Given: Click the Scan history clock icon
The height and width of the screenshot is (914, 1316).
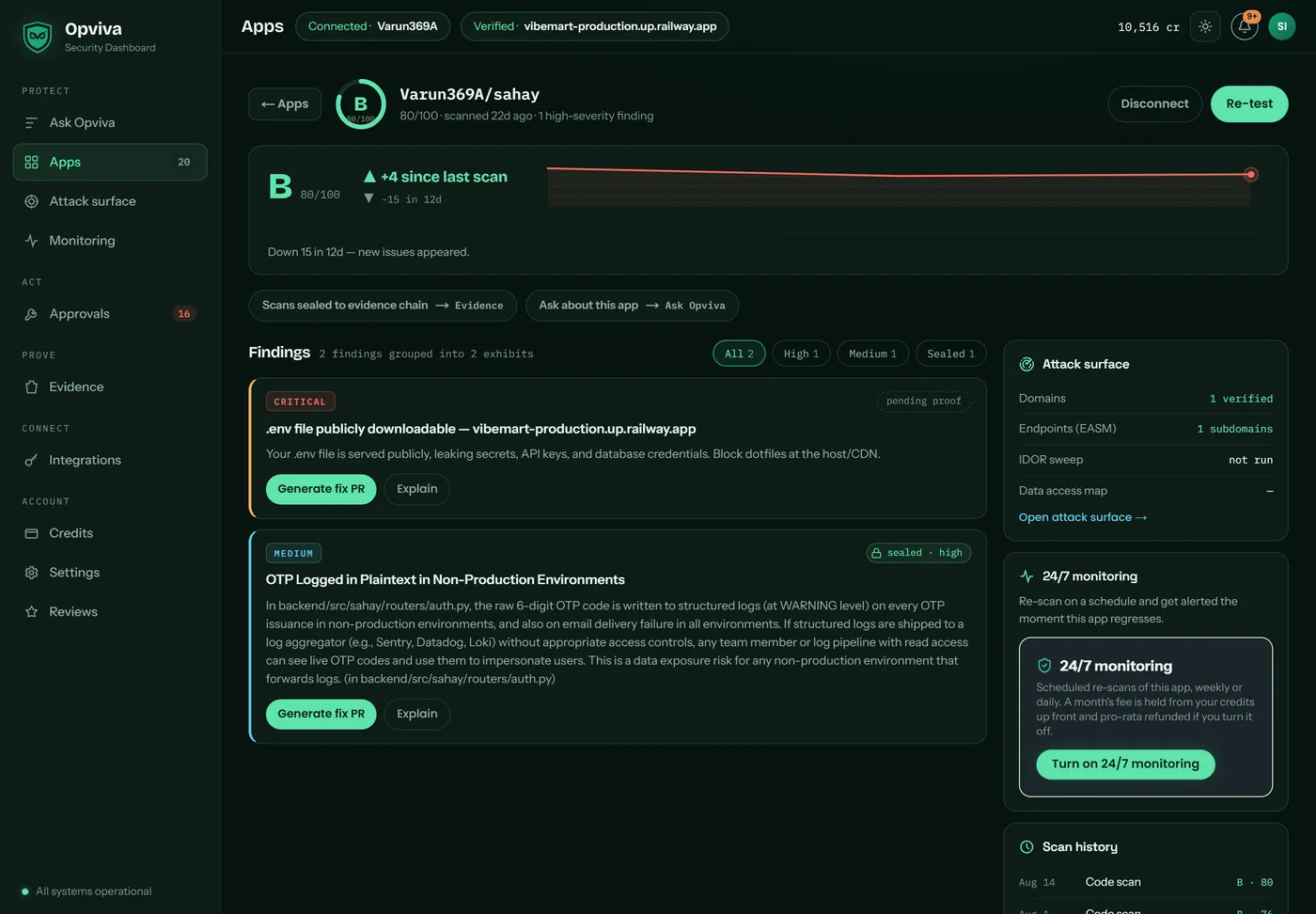Looking at the screenshot, I should click(1026, 847).
